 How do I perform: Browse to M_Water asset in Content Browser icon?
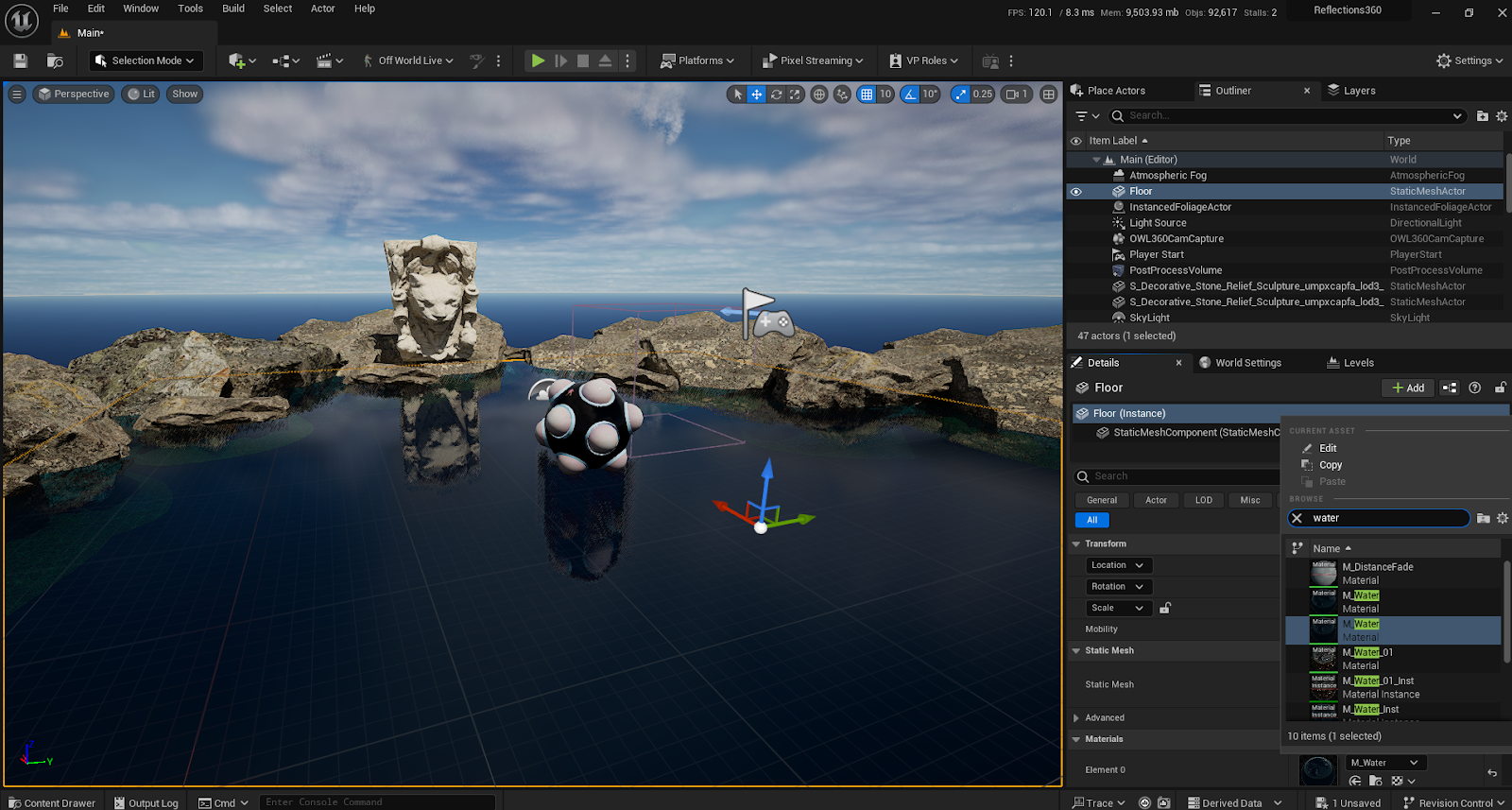(x=1376, y=781)
